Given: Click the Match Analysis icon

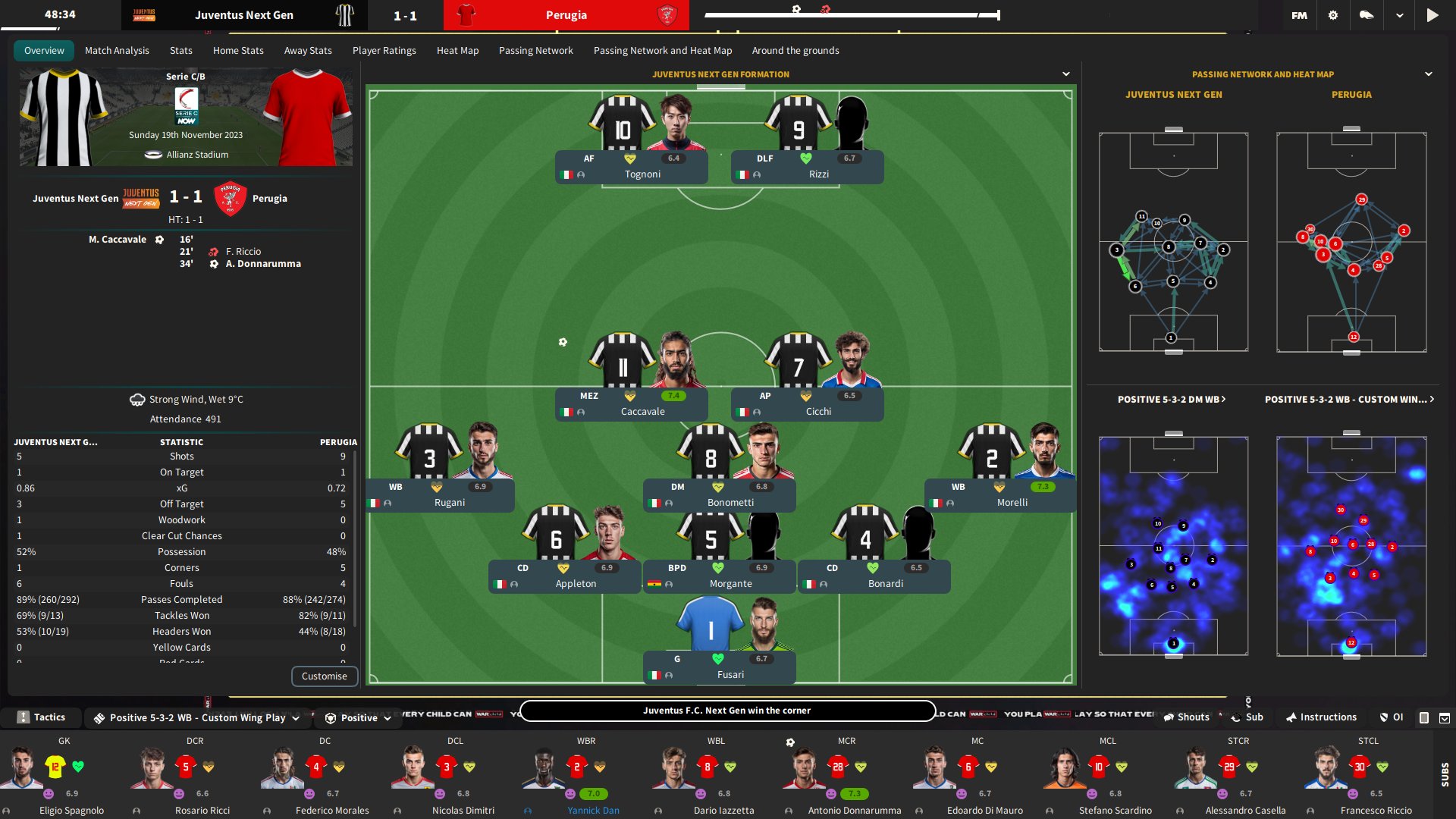Looking at the screenshot, I should [116, 50].
